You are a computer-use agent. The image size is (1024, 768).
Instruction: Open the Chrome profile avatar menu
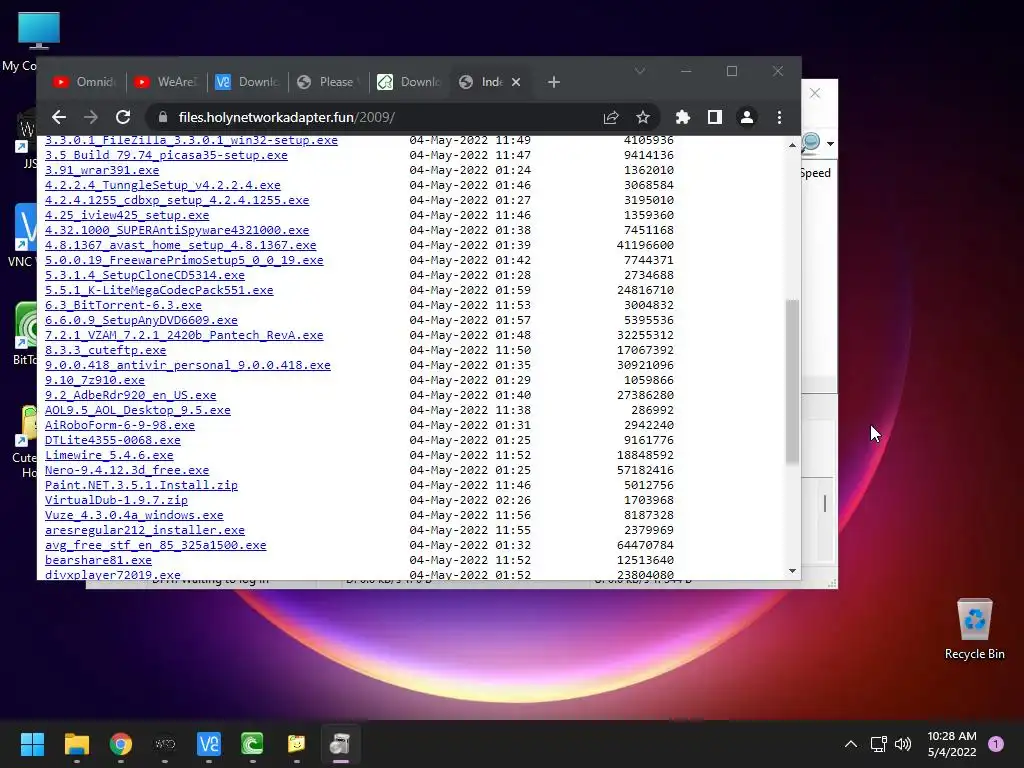pos(746,118)
